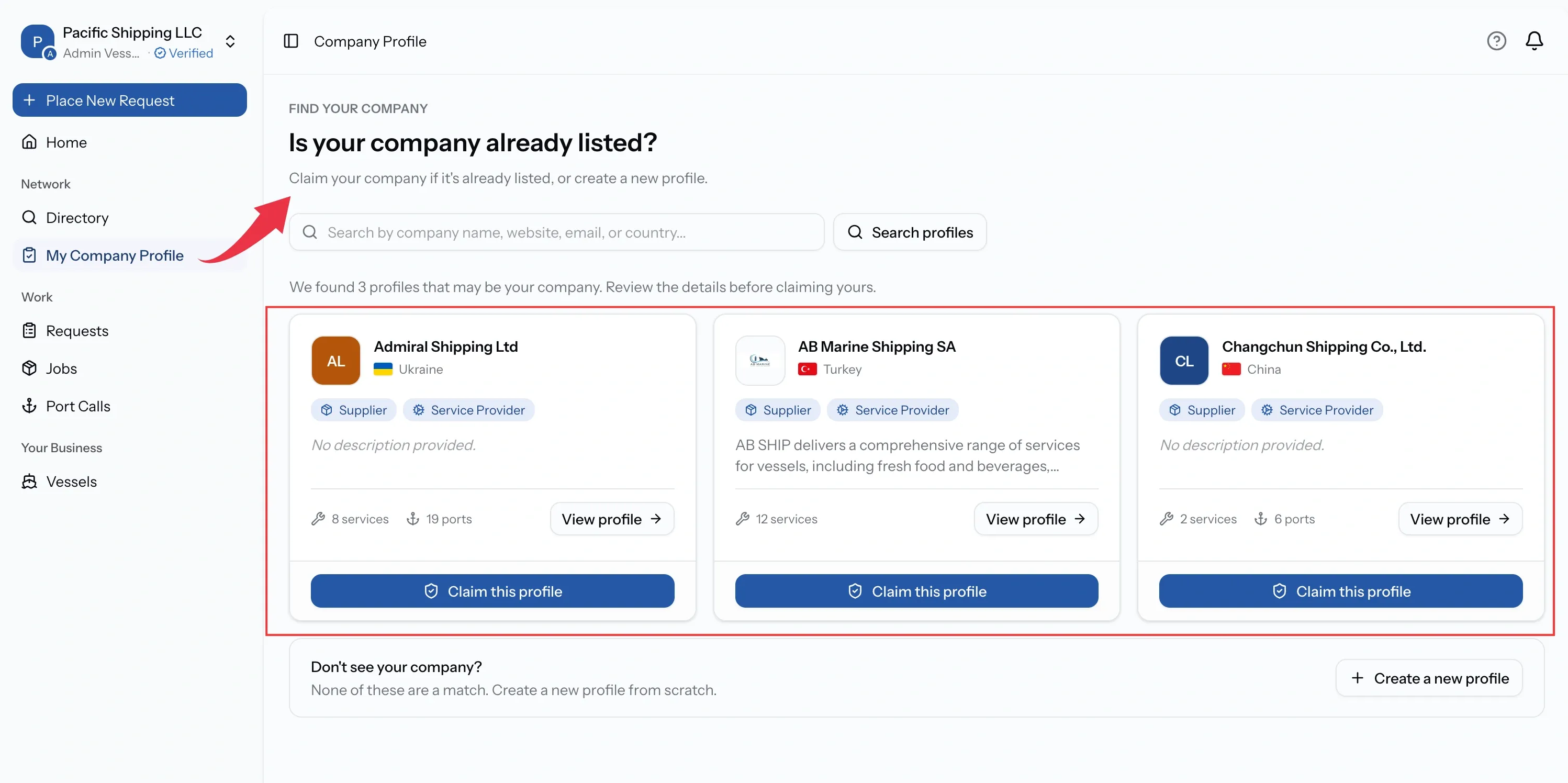Image resolution: width=1568 pixels, height=783 pixels.
Task: View profile of Admiral Shipping Ltd
Action: click(612, 519)
